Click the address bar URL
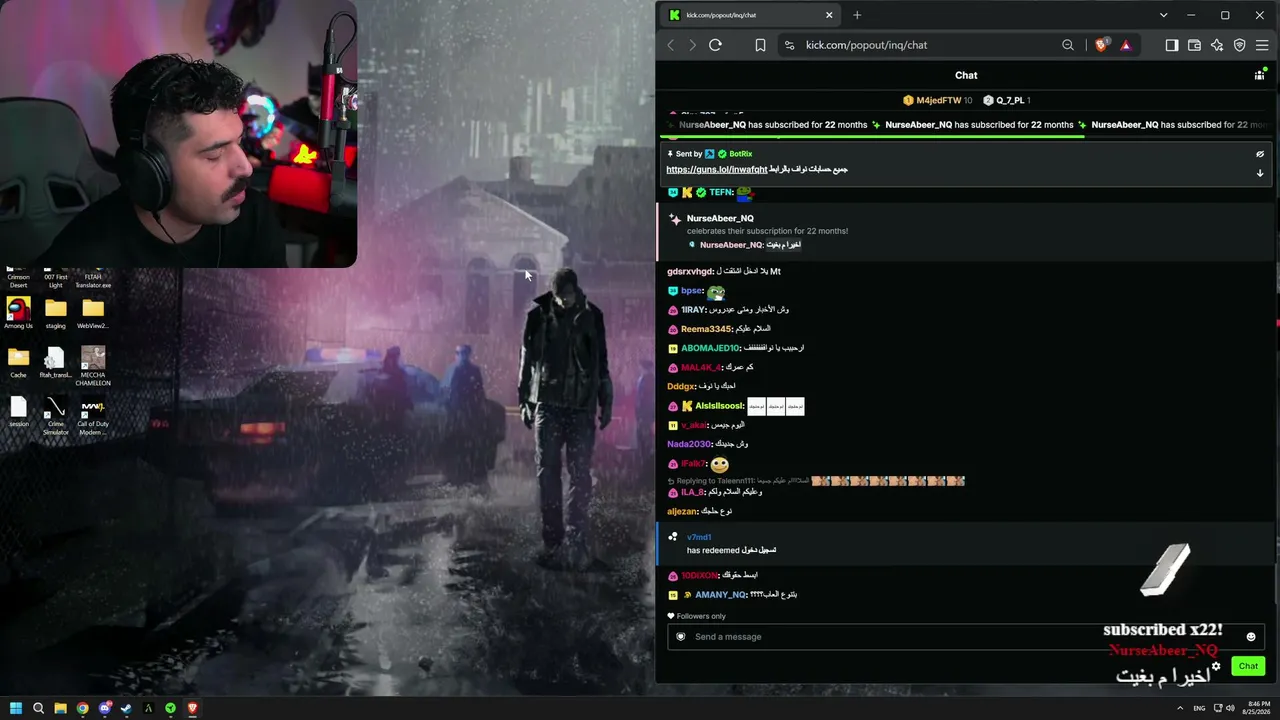This screenshot has width=1280, height=720. tap(866, 45)
